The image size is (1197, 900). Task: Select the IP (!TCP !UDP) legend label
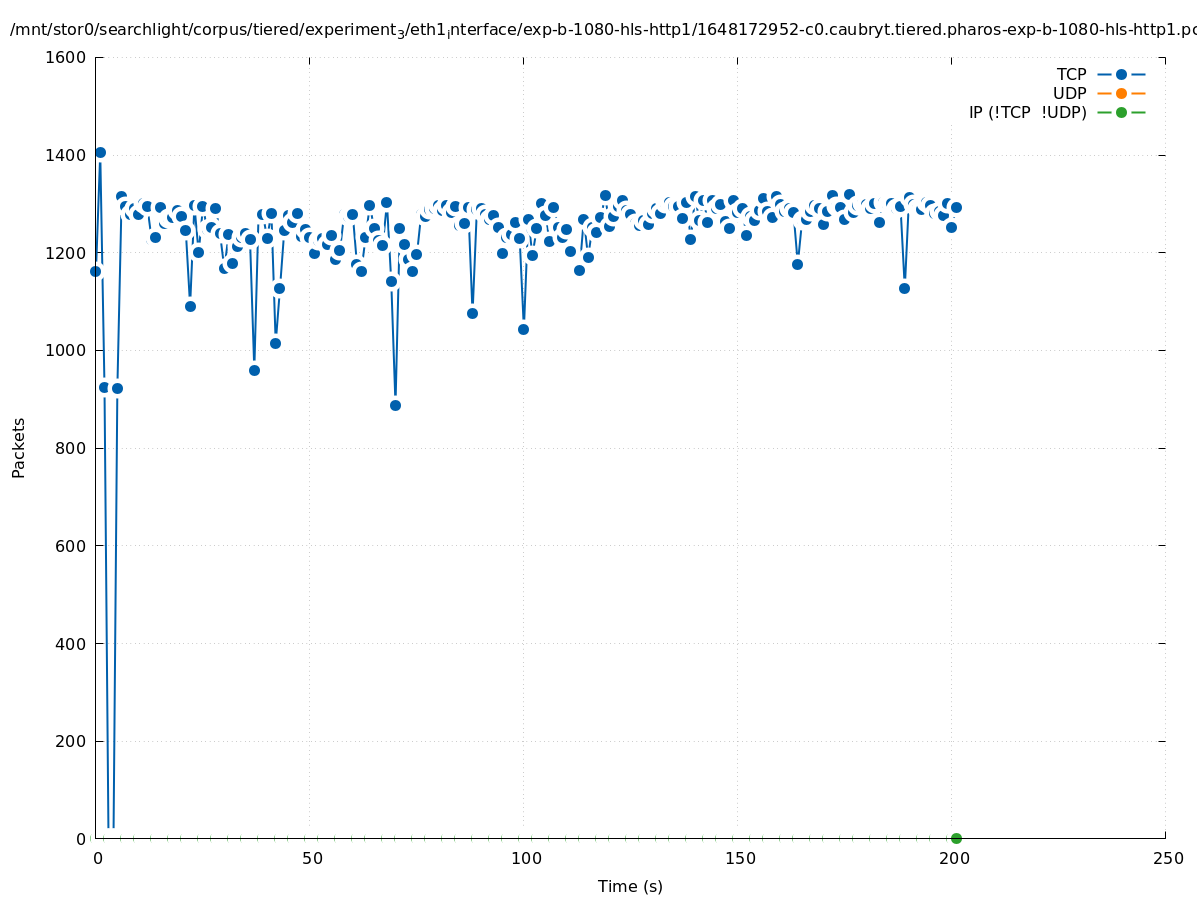[1027, 112]
